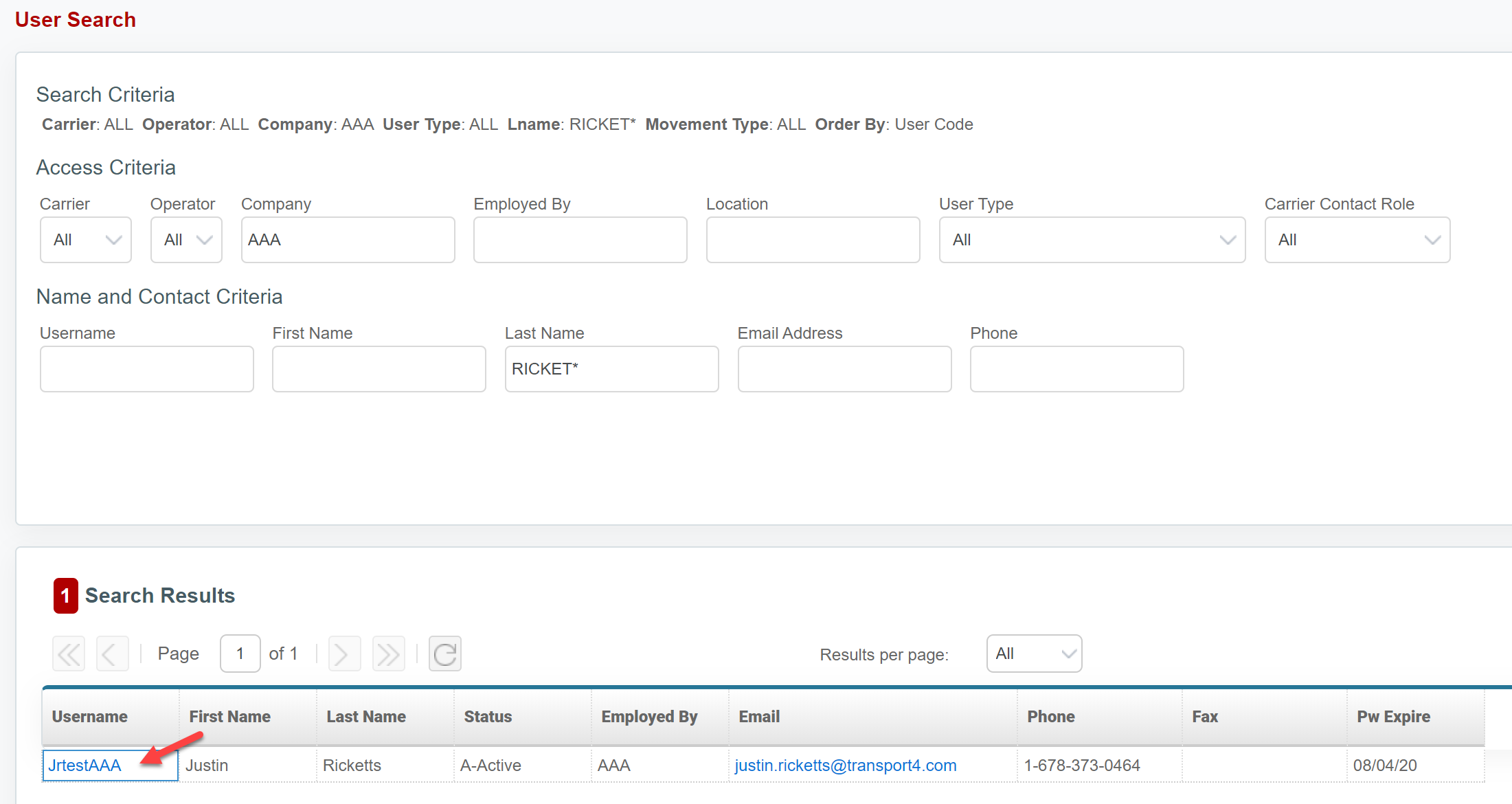This screenshot has height=804, width=1512.
Task: Jump to last results page
Action: [x=388, y=654]
